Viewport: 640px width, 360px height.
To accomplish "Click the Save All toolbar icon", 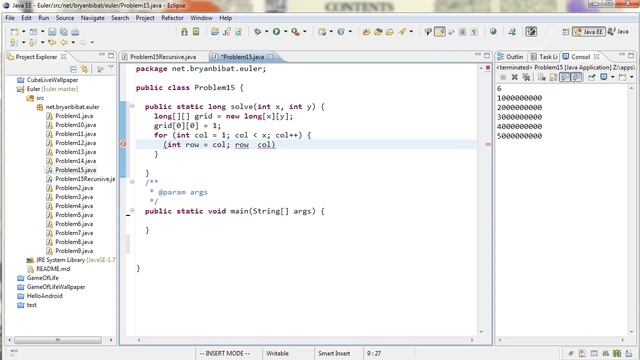I will coord(64,32).
